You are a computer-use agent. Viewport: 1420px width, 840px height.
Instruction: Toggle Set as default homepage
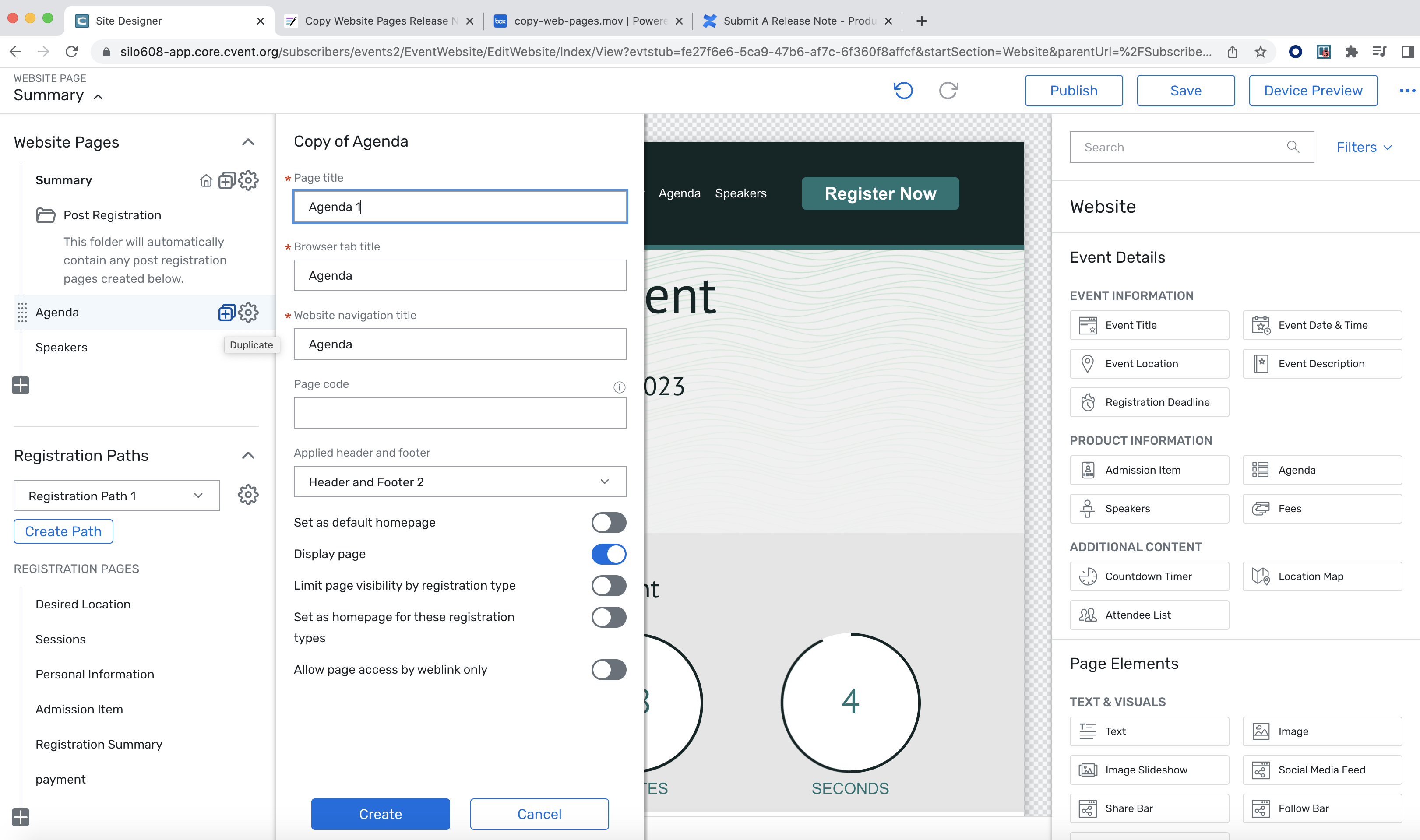tap(609, 523)
